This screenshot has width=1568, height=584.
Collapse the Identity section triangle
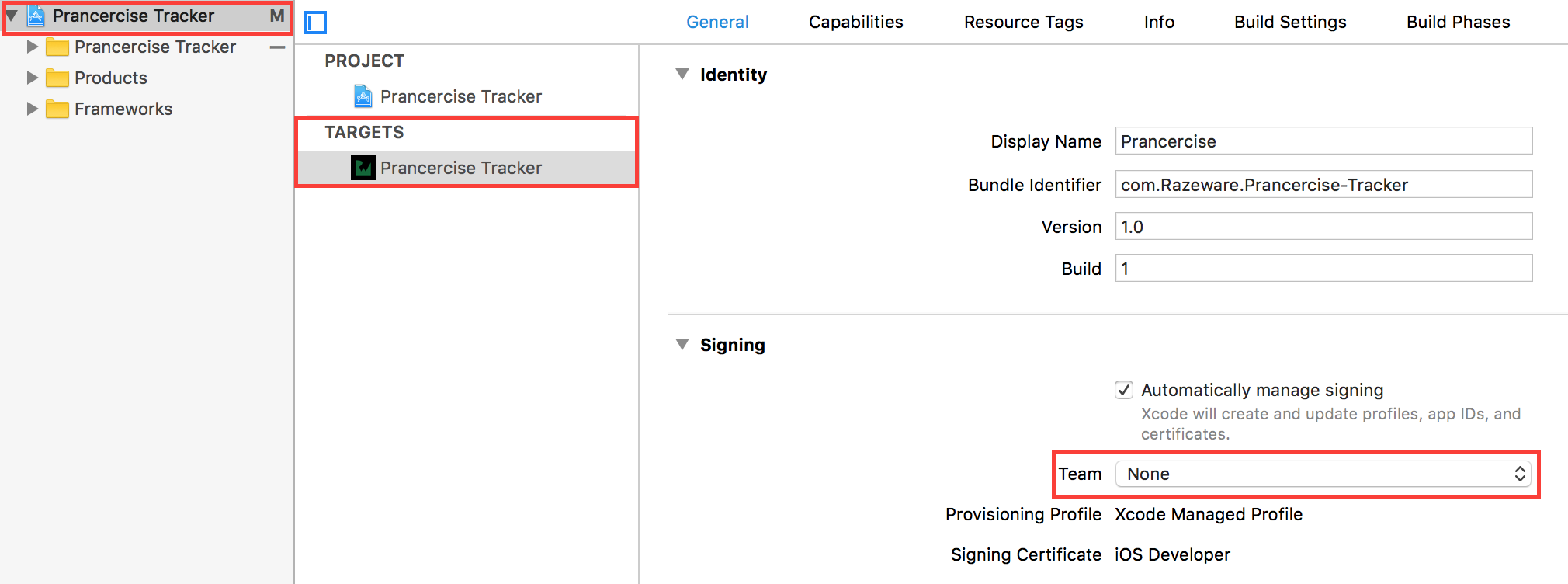point(682,74)
